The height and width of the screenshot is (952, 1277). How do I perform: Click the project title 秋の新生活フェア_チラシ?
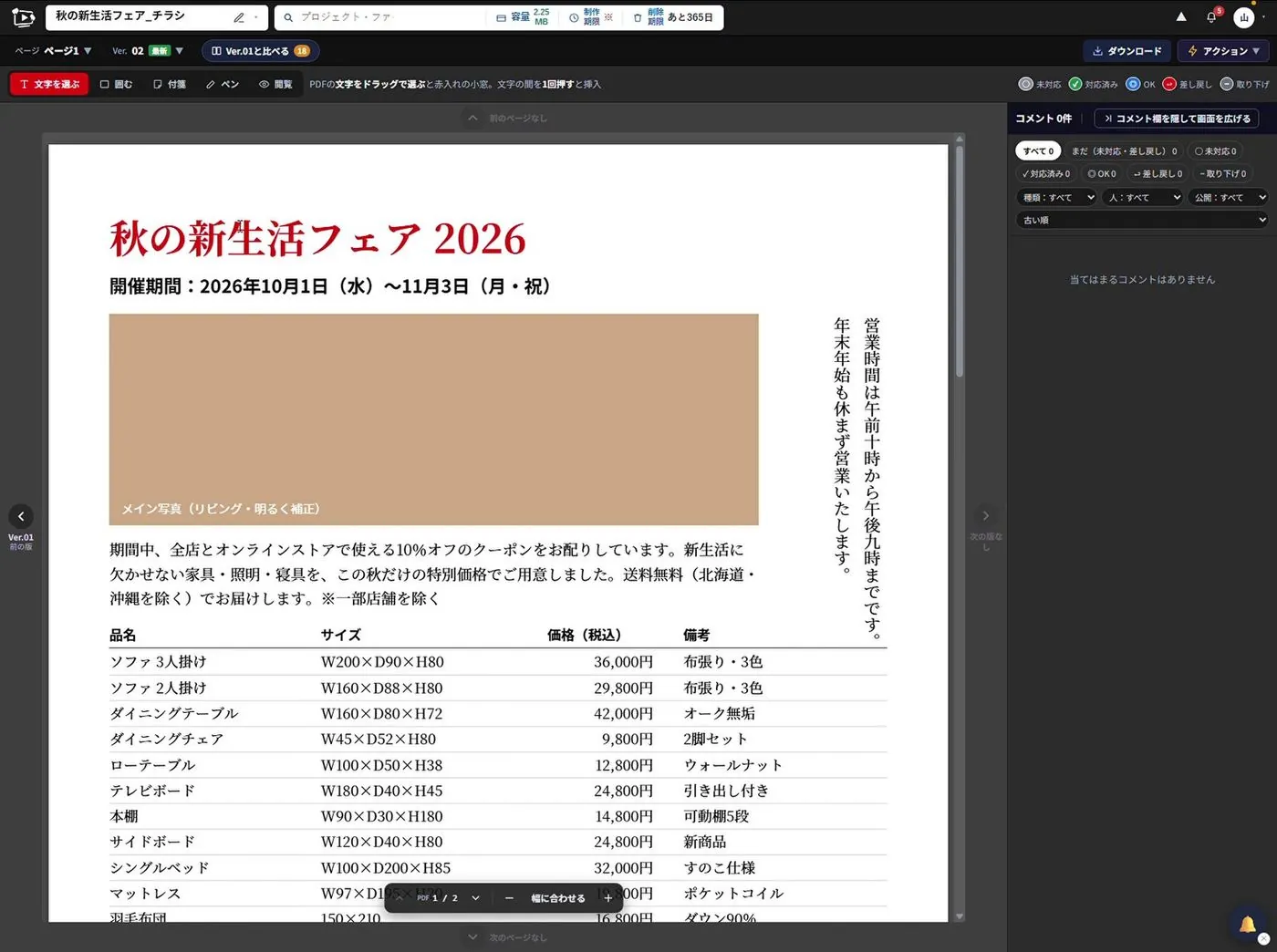(120, 16)
